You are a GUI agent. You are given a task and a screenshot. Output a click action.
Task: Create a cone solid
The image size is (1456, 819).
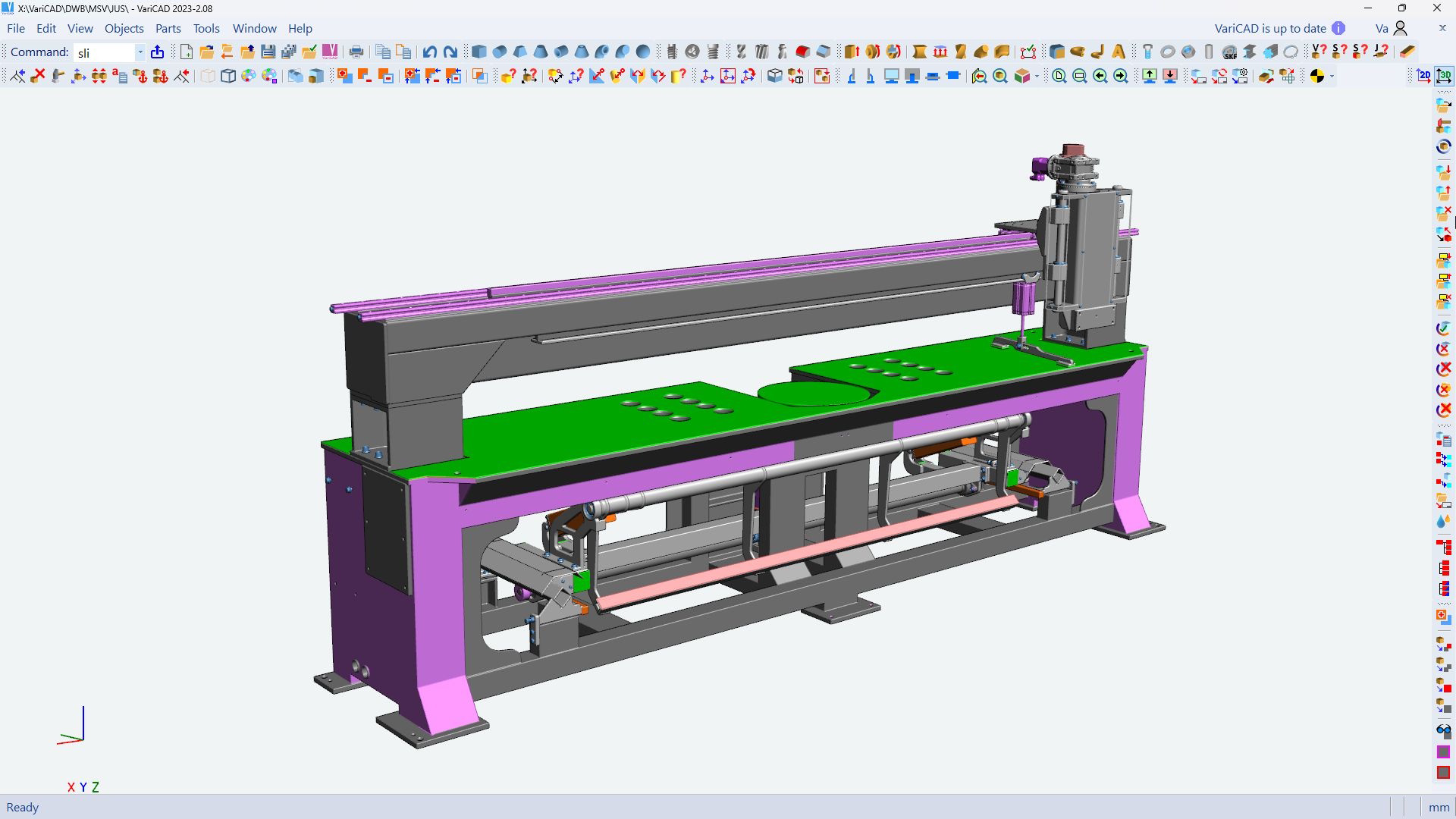540,52
